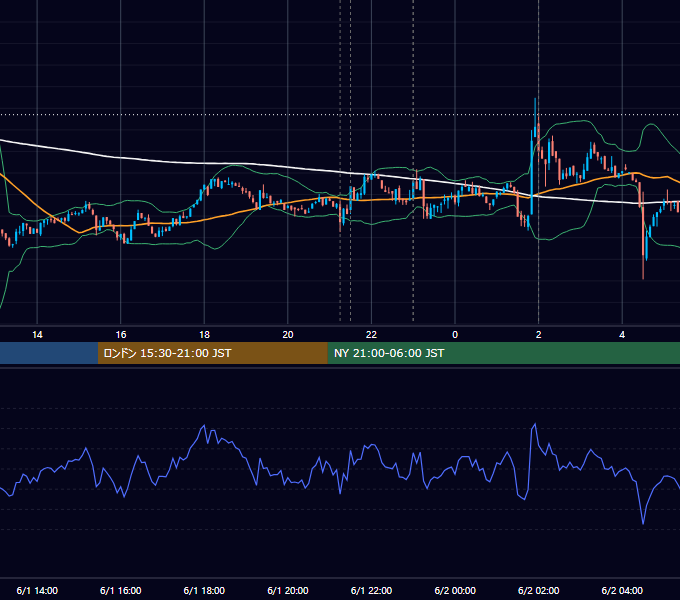
Task: Click the NY 21:00-06:00 JST session bar
Action: click(x=503, y=353)
